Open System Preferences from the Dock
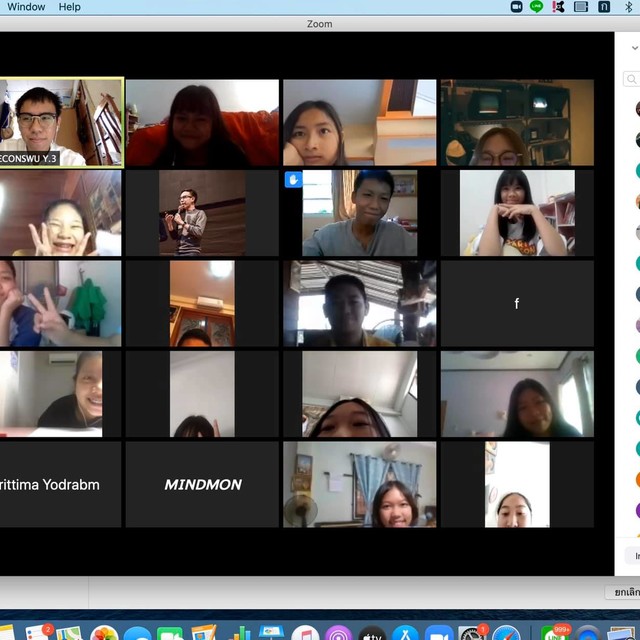The image size is (640, 640). click(x=472, y=633)
